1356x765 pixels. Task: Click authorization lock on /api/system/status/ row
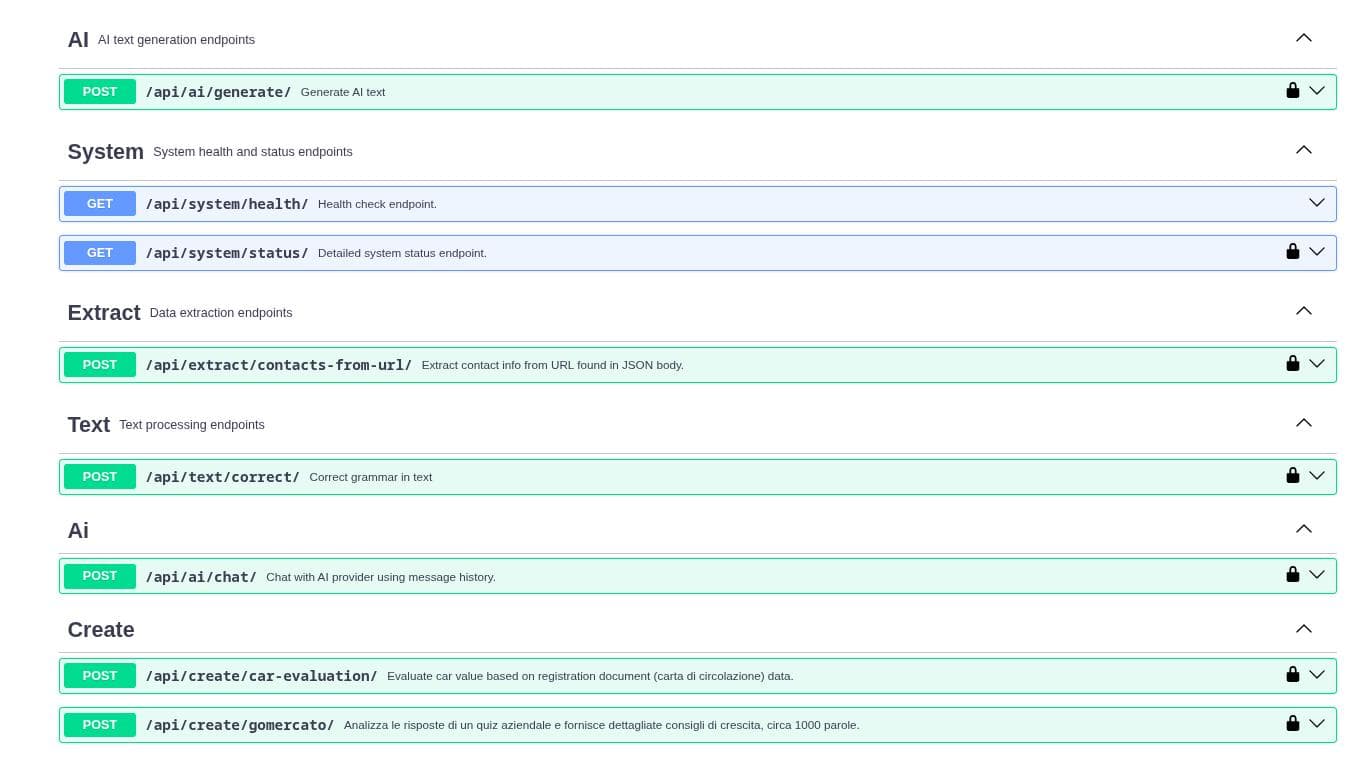tap(1292, 252)
